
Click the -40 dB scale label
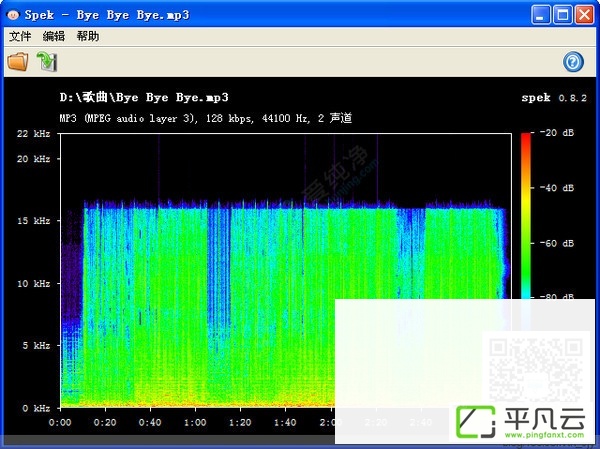point(557,188)
